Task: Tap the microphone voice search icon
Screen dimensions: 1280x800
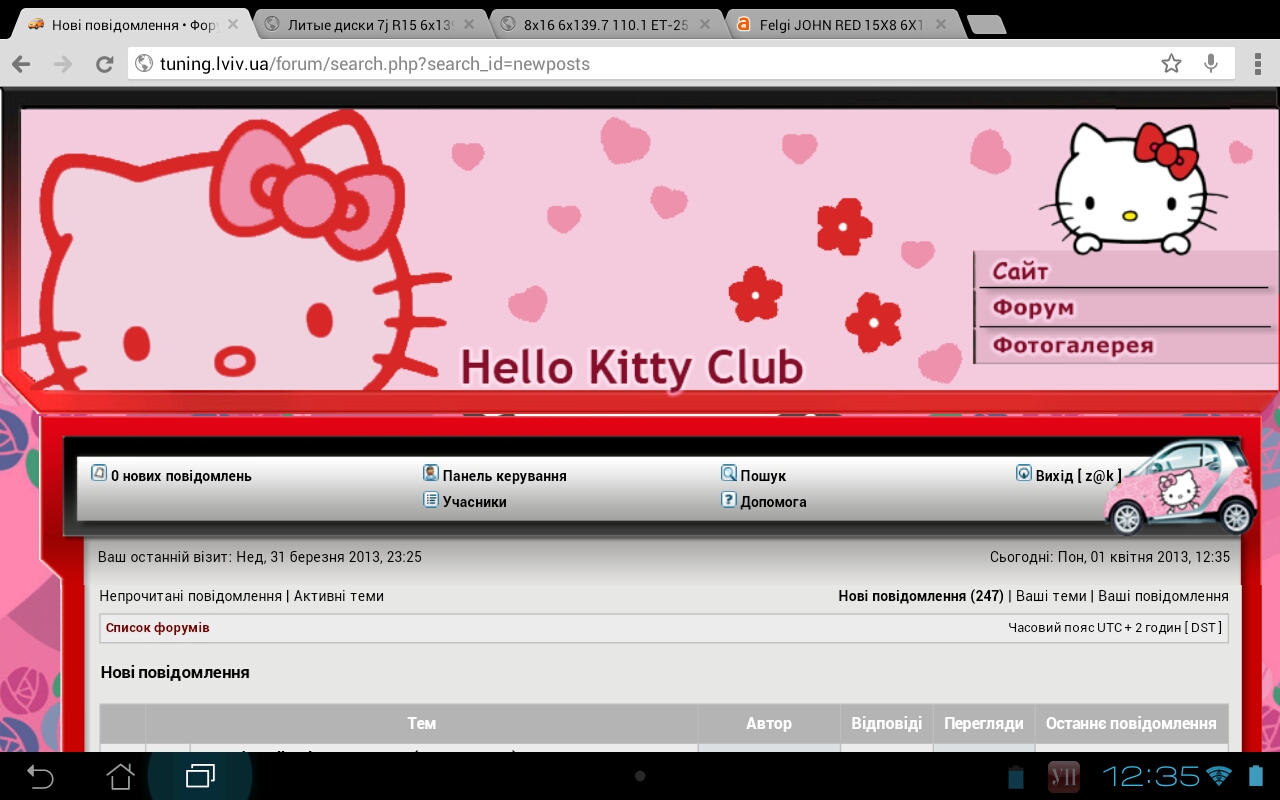Action: point(1211,64)
